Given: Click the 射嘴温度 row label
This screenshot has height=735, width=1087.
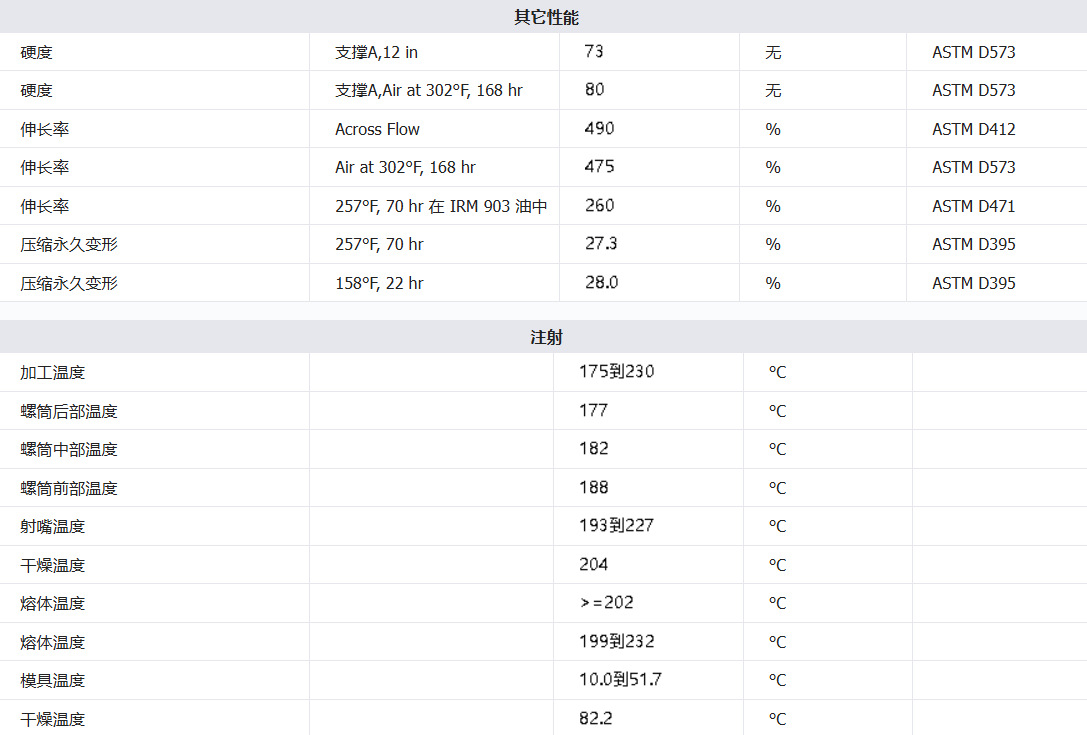Looking at the screenshot, I should 53,526.
